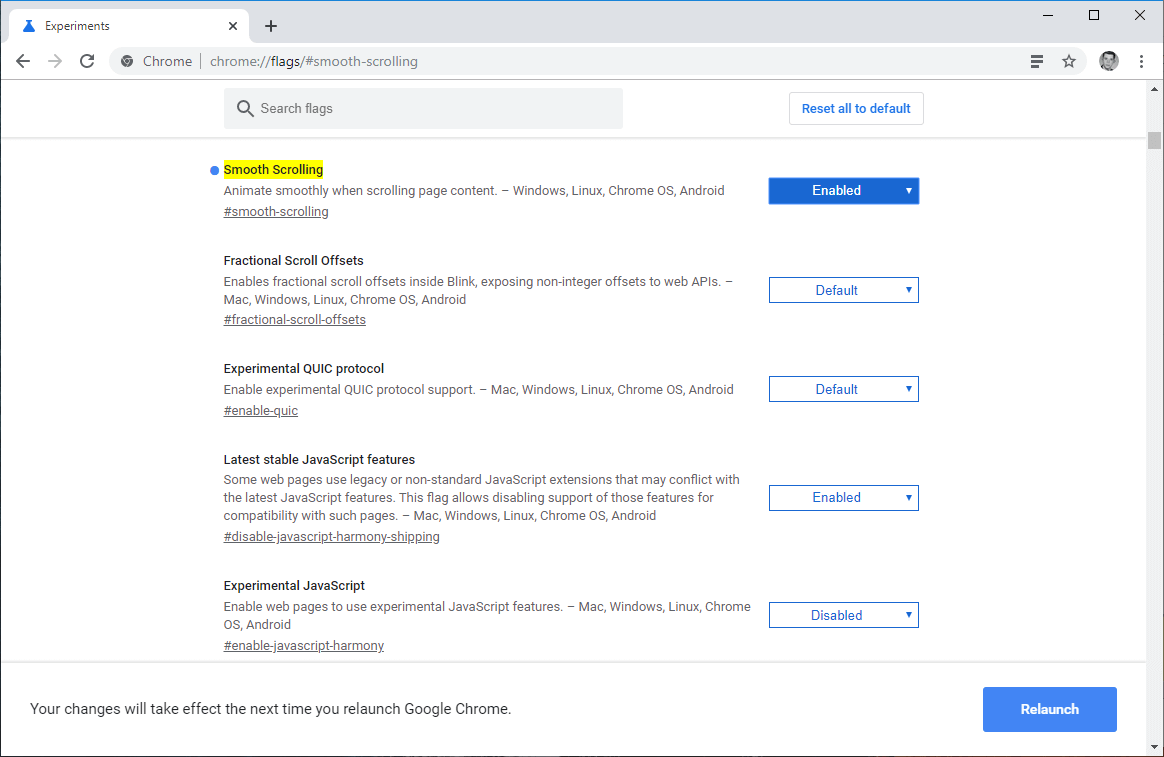Expand the Fractional Scroll Offsets dropdown
This screenshot has height=757, width=1164.
pos(843,290)
